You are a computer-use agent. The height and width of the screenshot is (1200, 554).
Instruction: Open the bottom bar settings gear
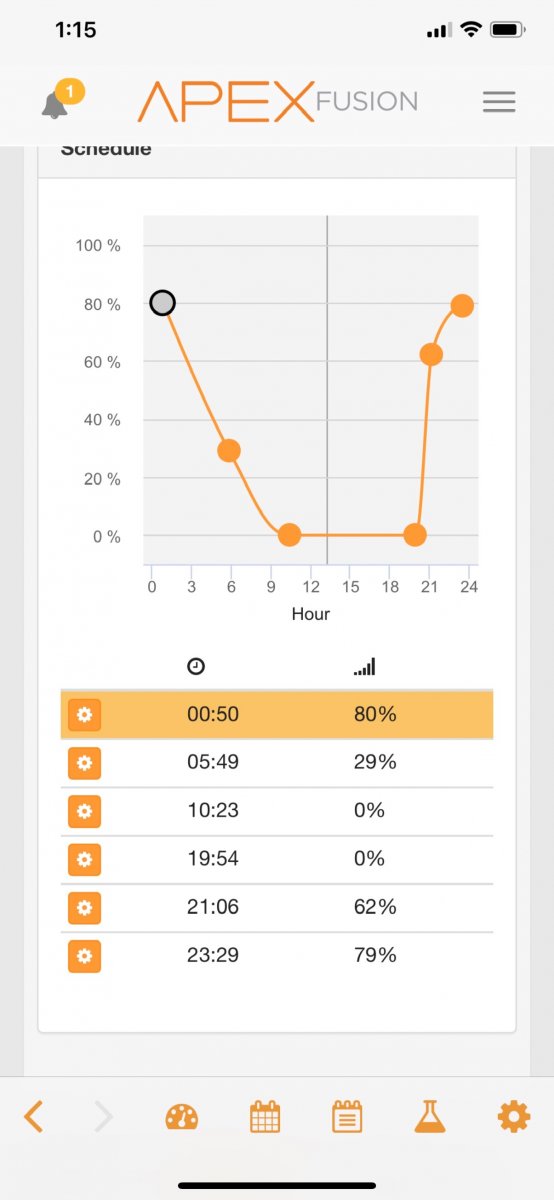tap(513, 1116)
